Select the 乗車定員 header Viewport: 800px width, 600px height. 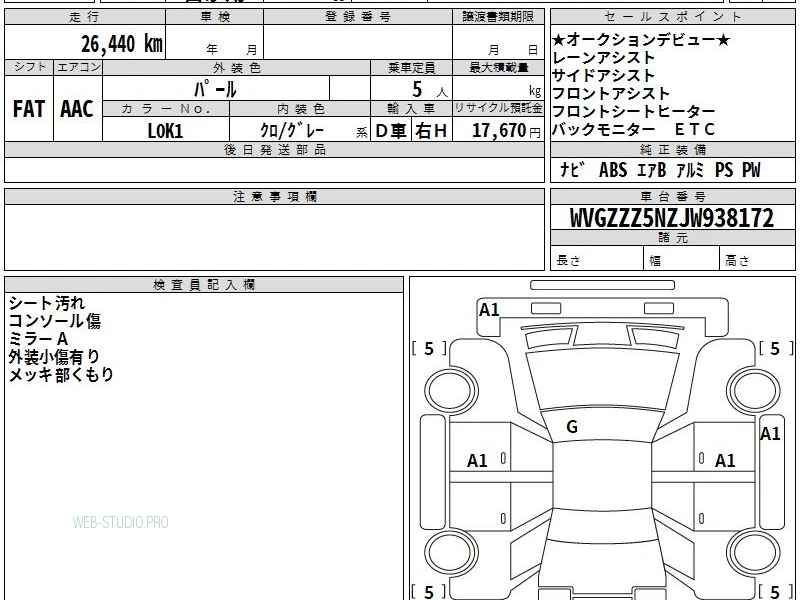pos(411,67)
